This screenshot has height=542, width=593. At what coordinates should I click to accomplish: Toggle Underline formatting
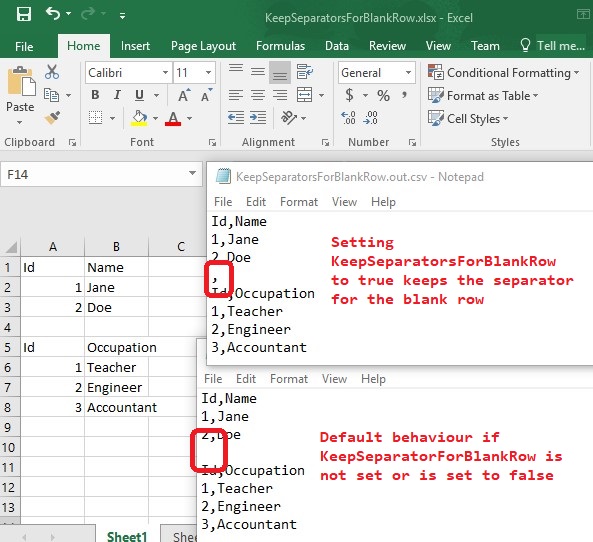(139, 95)
